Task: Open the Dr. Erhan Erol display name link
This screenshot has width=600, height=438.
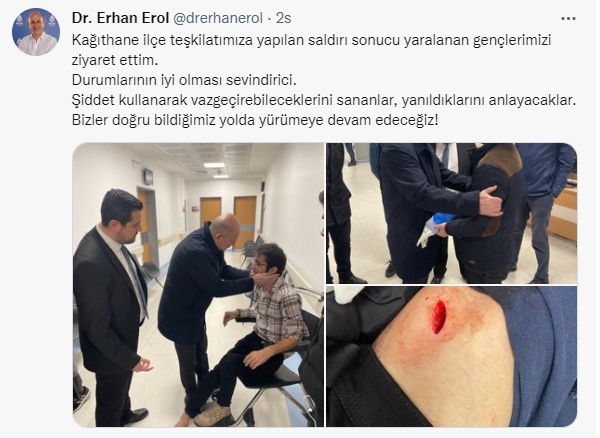Action: pyautogui.click(x=121, y=18)
